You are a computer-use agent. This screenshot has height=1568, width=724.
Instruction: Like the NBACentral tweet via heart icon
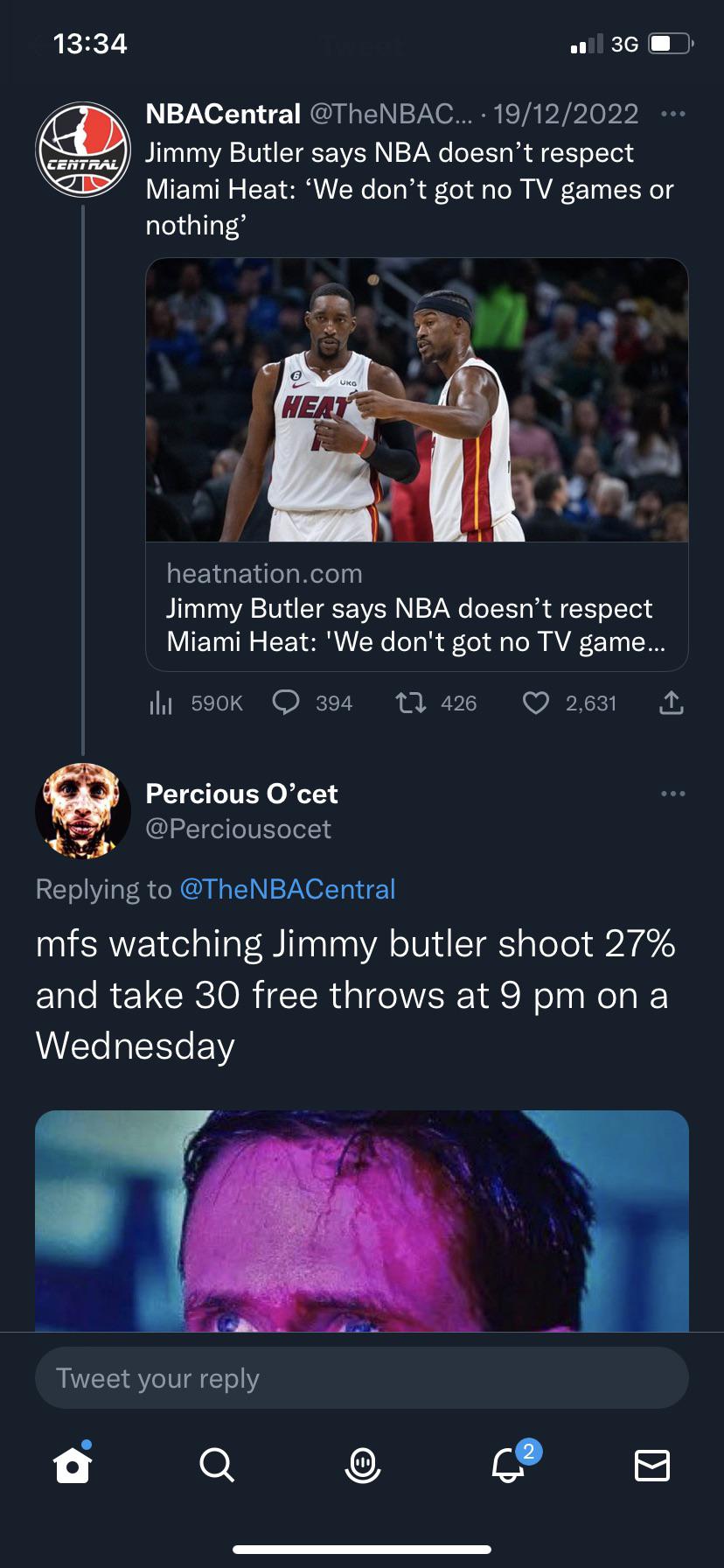(535, 703)
